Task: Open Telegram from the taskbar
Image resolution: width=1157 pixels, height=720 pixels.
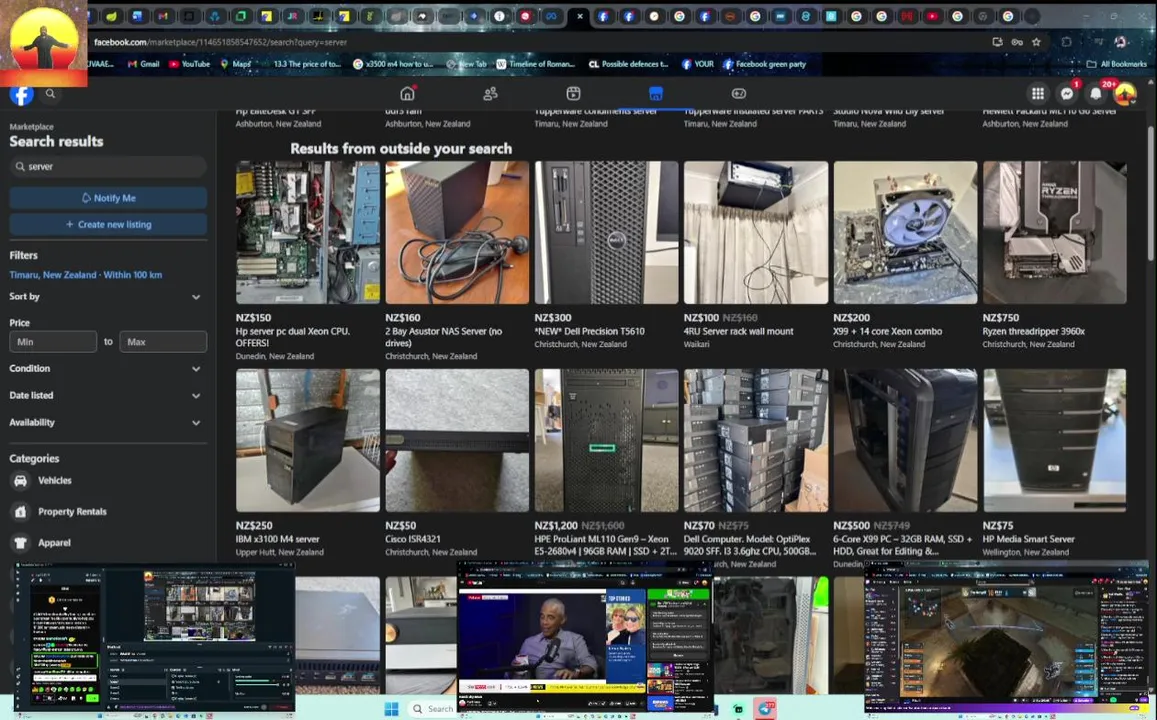Action: tap(766, 709)
